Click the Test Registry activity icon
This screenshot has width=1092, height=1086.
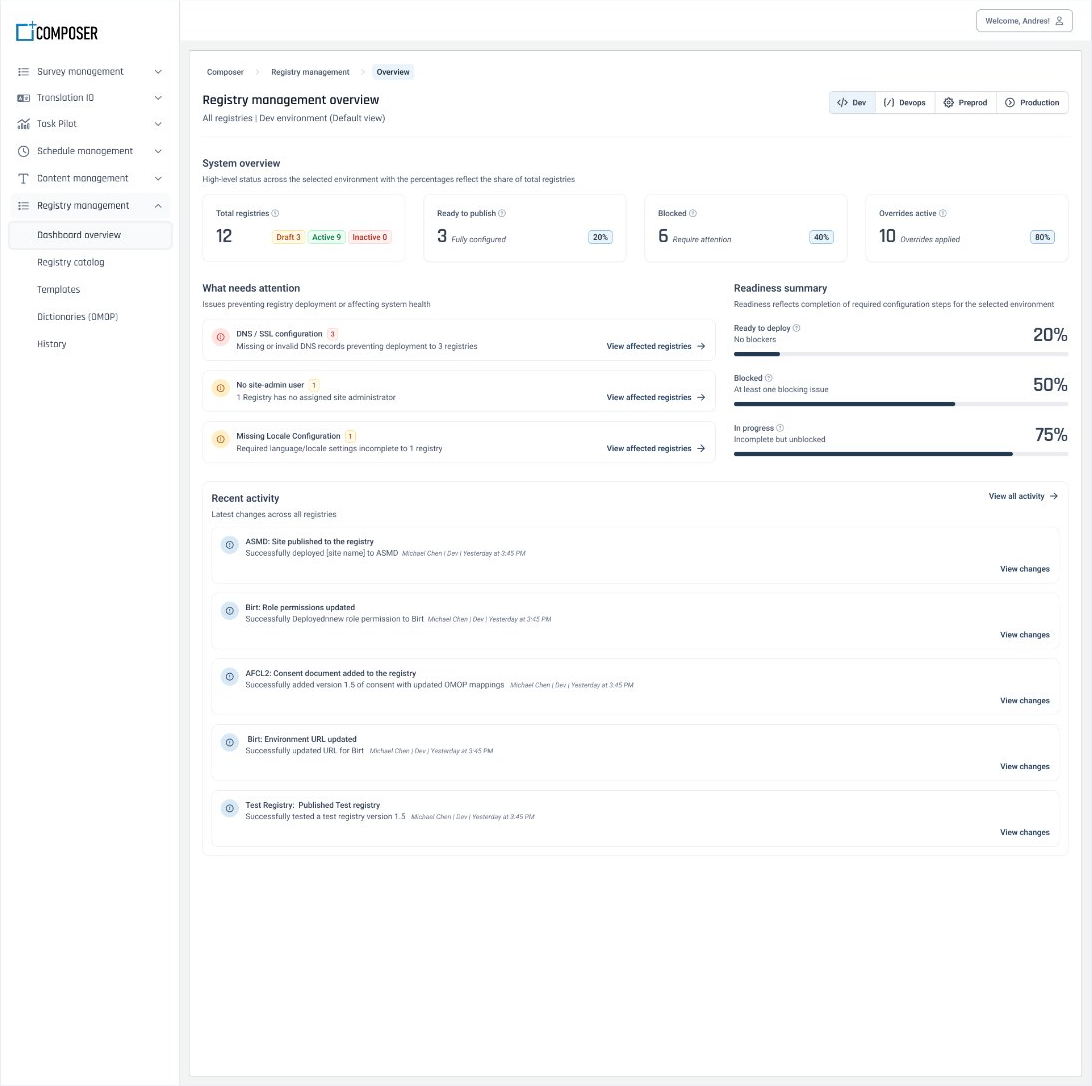[230, 809]
